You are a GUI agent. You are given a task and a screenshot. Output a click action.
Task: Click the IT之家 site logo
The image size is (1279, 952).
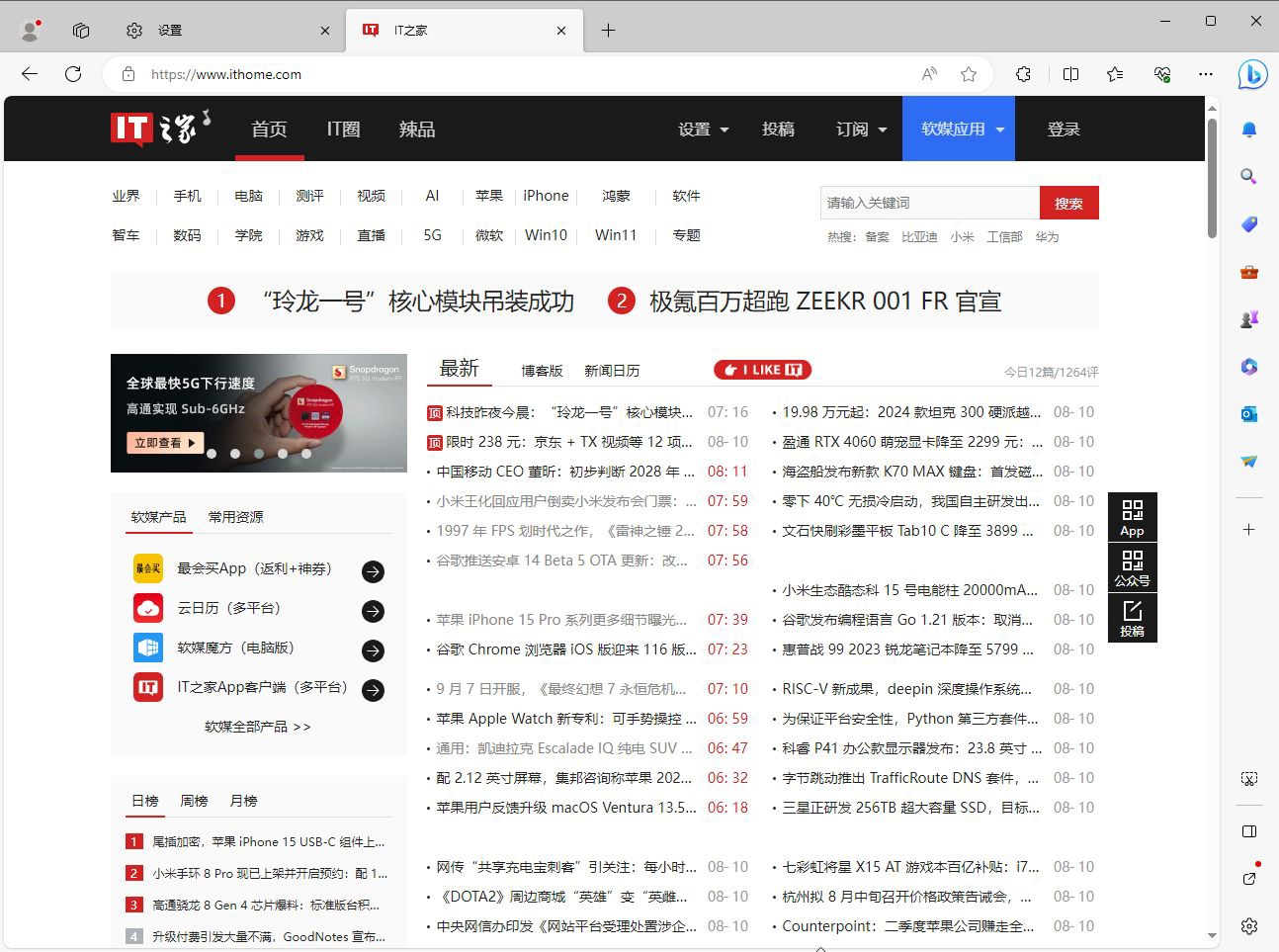pos(160,129)
